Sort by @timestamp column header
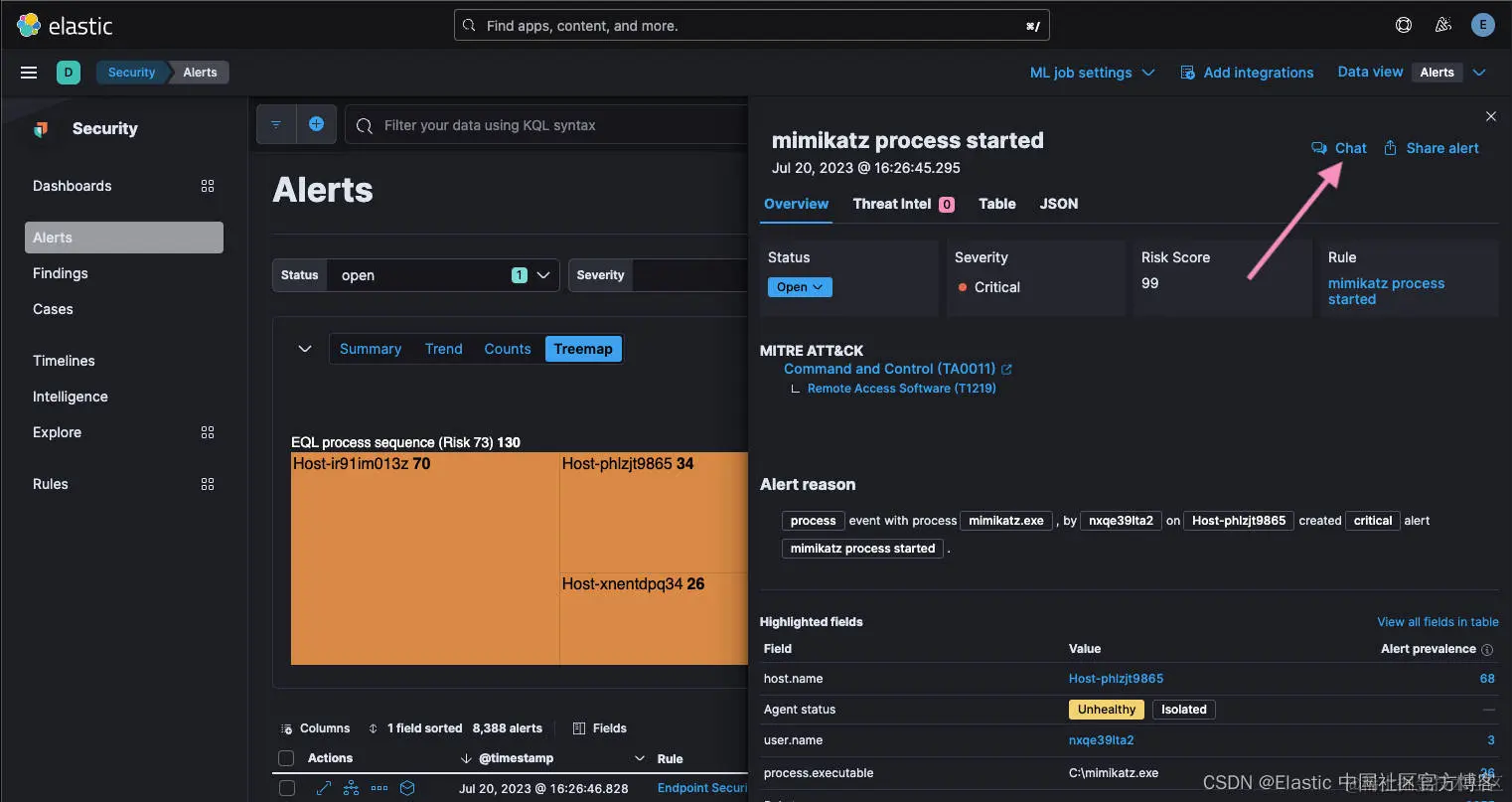This screenshot has height=802, width=1512. pyautogui.click(x=516, y=758)
